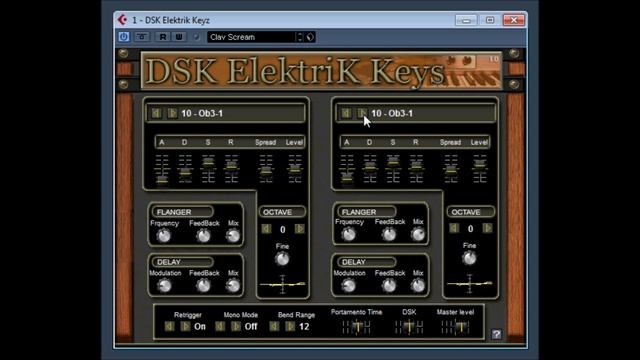Screen dimensions: 640x360
Task: Click the left layer Decay (D) slider
Action: click(x=185, y=169)
